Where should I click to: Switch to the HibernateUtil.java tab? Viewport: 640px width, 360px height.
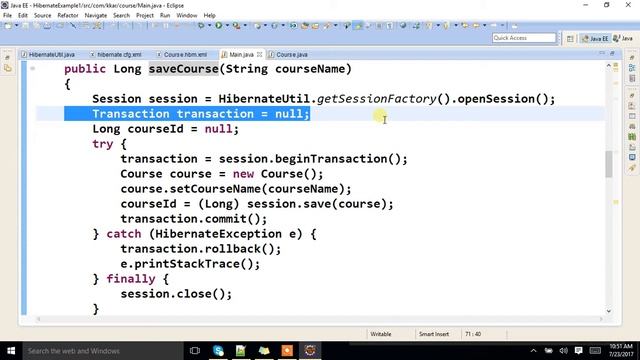pos(48,54)
